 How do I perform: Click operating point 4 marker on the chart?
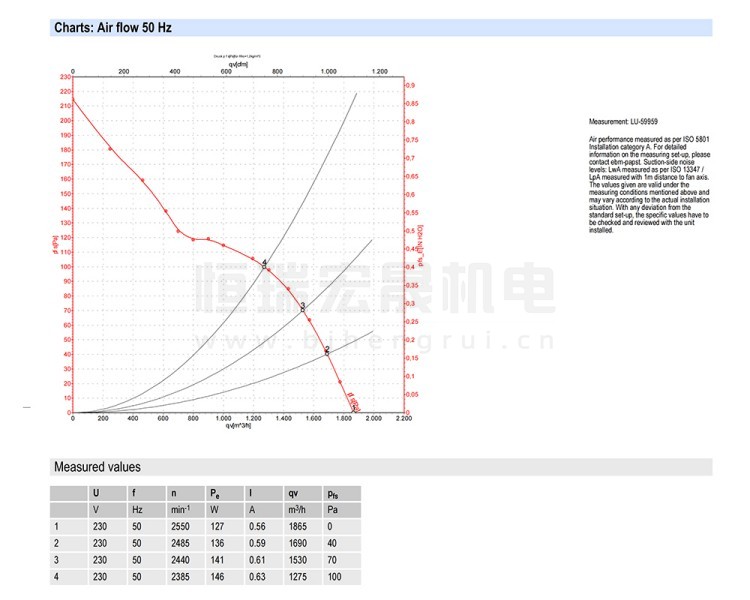pos(264,267)
